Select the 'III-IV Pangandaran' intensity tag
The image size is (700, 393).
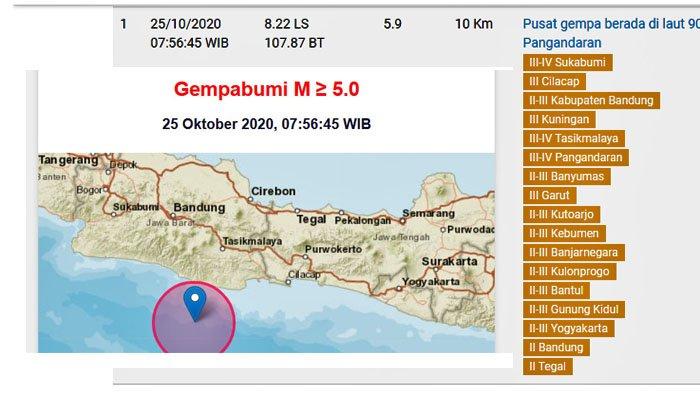point(575,157)
